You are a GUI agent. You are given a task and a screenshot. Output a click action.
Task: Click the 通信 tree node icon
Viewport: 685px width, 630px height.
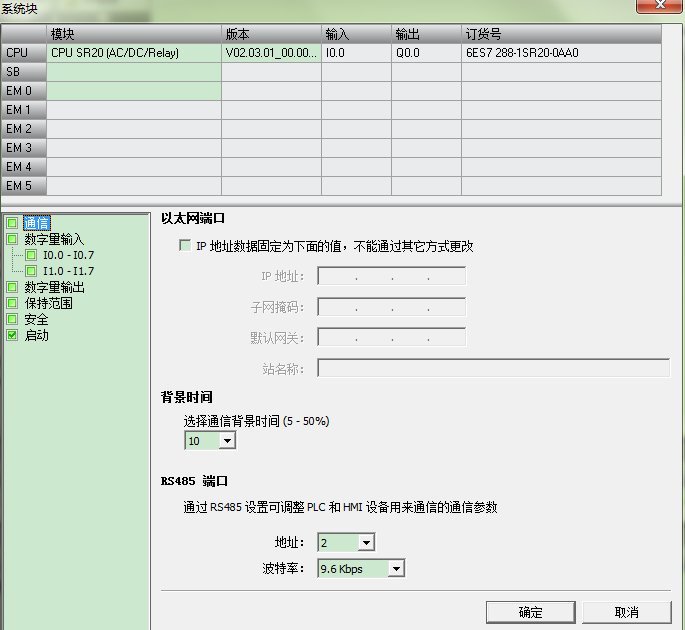click(12, 223)
